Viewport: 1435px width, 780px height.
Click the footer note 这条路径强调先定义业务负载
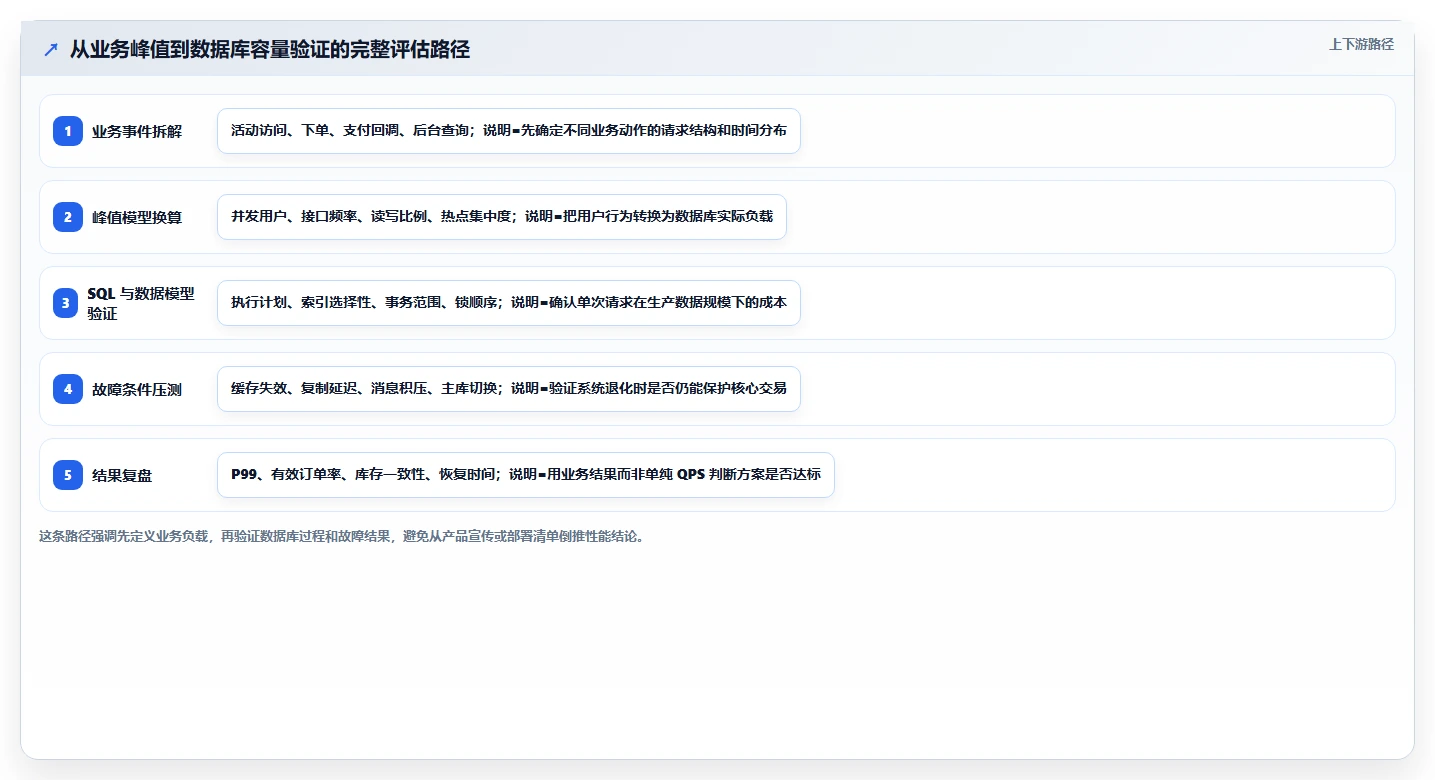point(342,536)
